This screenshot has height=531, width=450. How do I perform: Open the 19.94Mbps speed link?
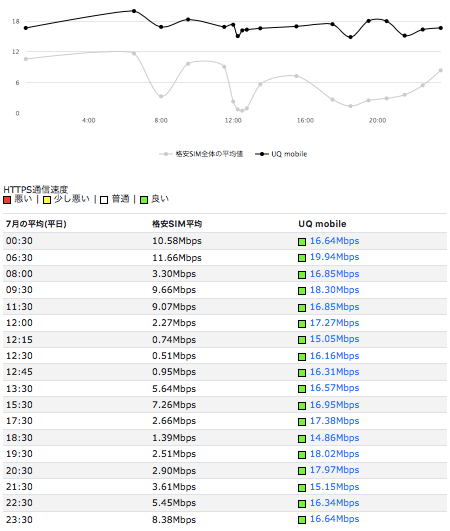334,257
